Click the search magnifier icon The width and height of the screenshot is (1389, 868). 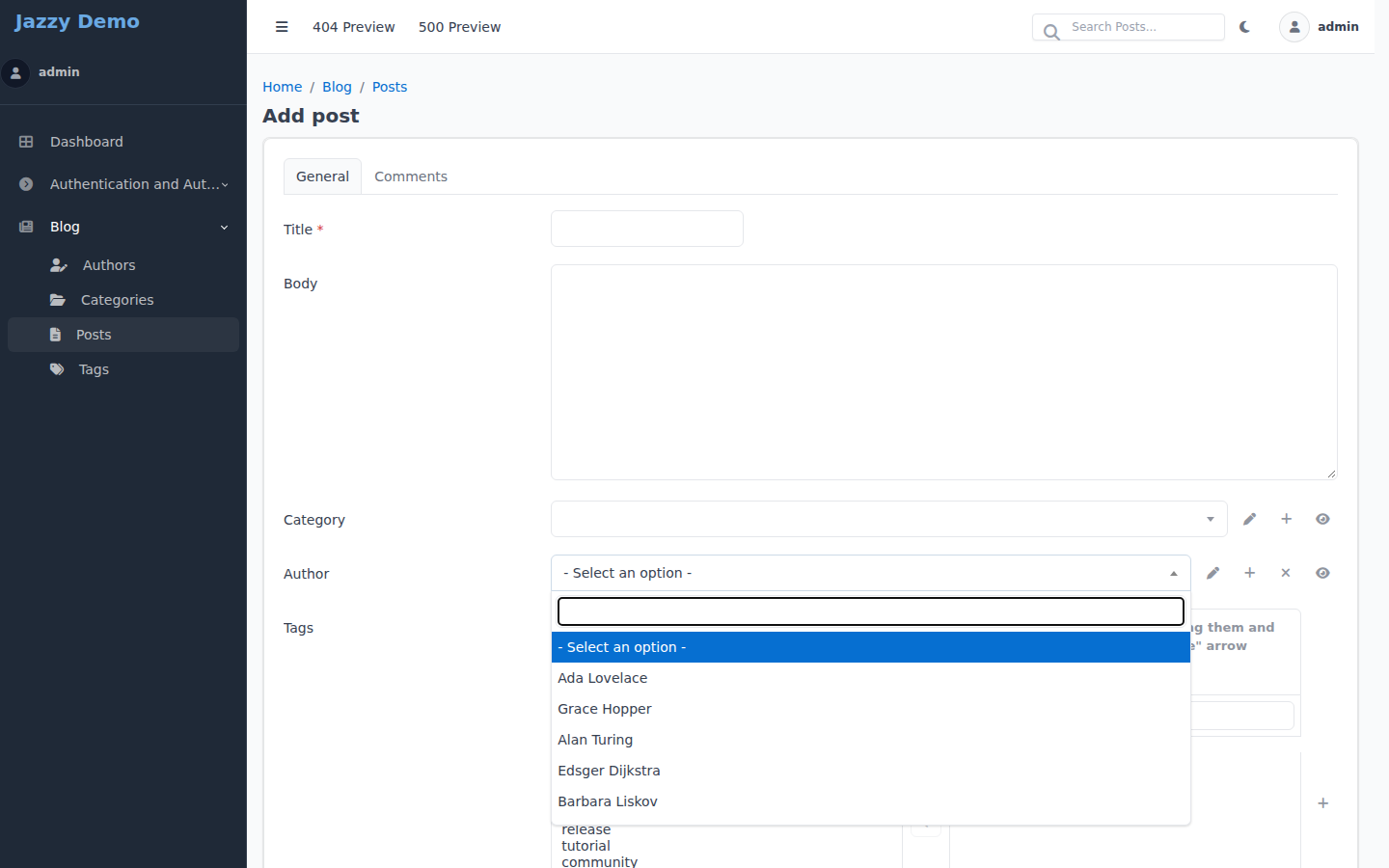click(x=1051, y=32)
